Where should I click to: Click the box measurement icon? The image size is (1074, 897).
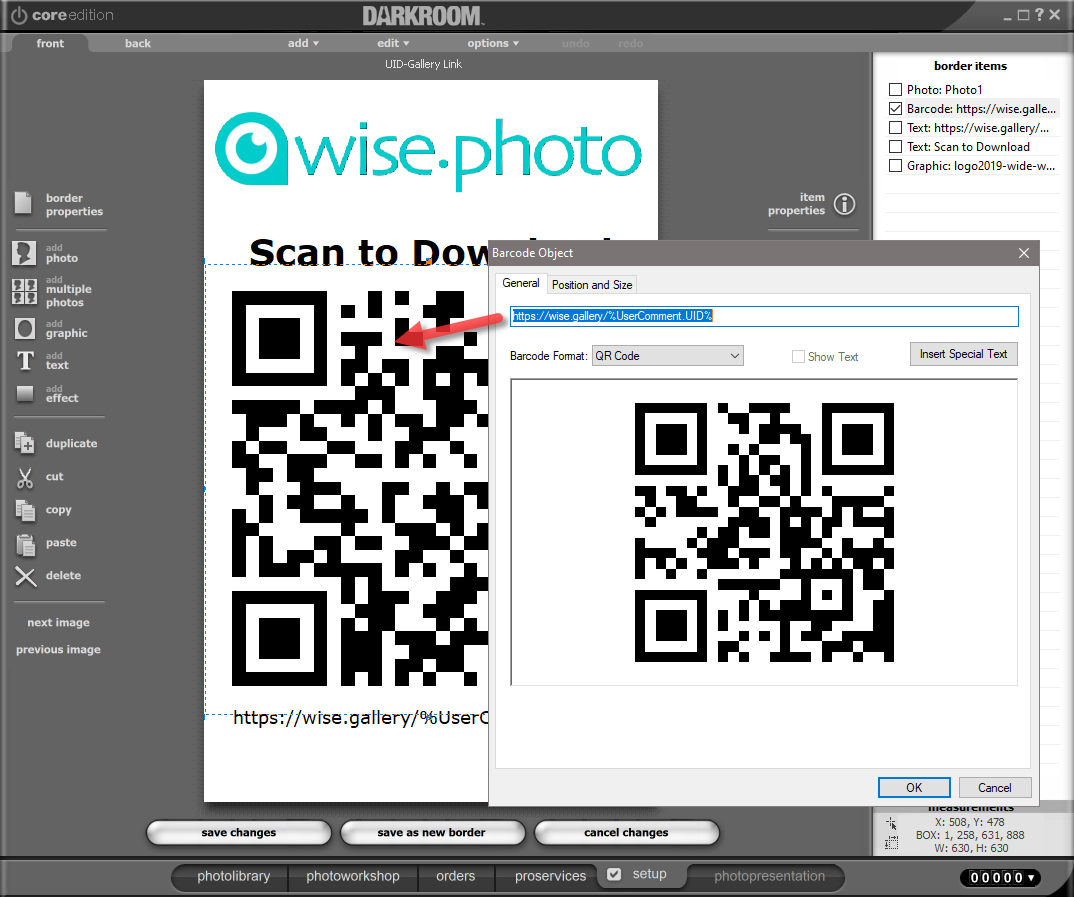tap(891, 843)
